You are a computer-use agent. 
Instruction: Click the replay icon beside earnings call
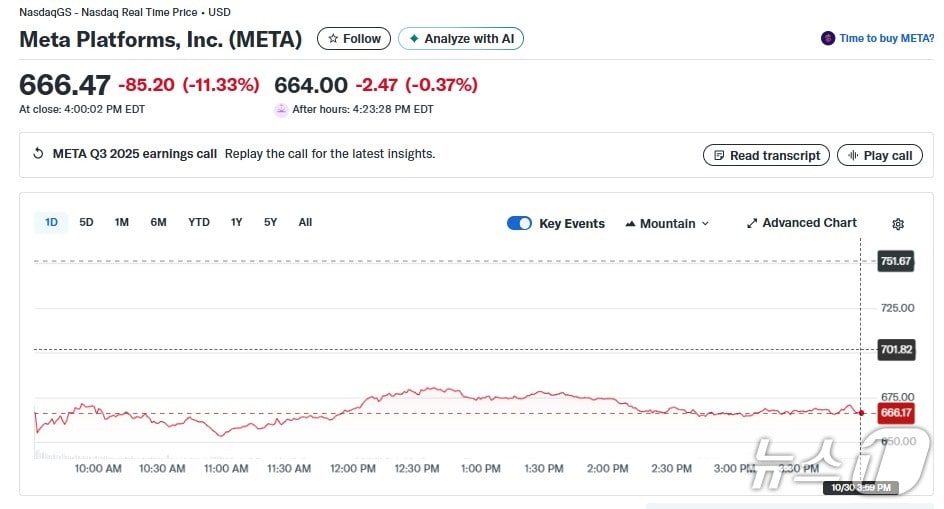(39, 154)
